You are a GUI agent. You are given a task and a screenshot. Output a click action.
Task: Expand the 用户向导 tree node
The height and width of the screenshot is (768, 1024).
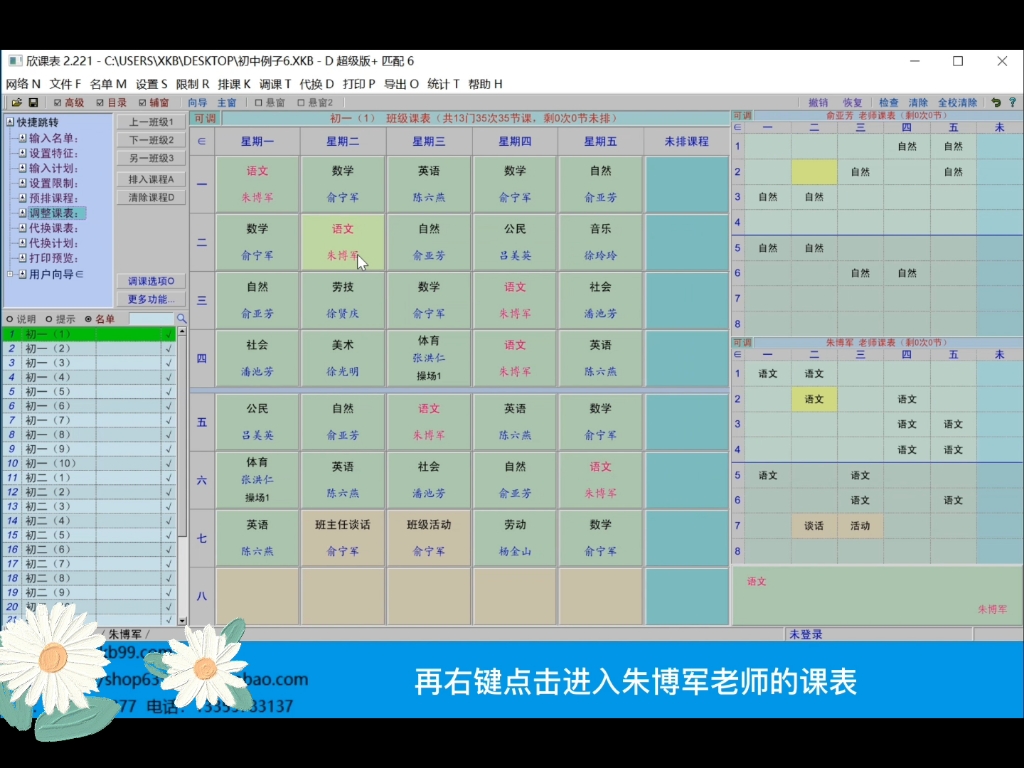click(10, 275)
